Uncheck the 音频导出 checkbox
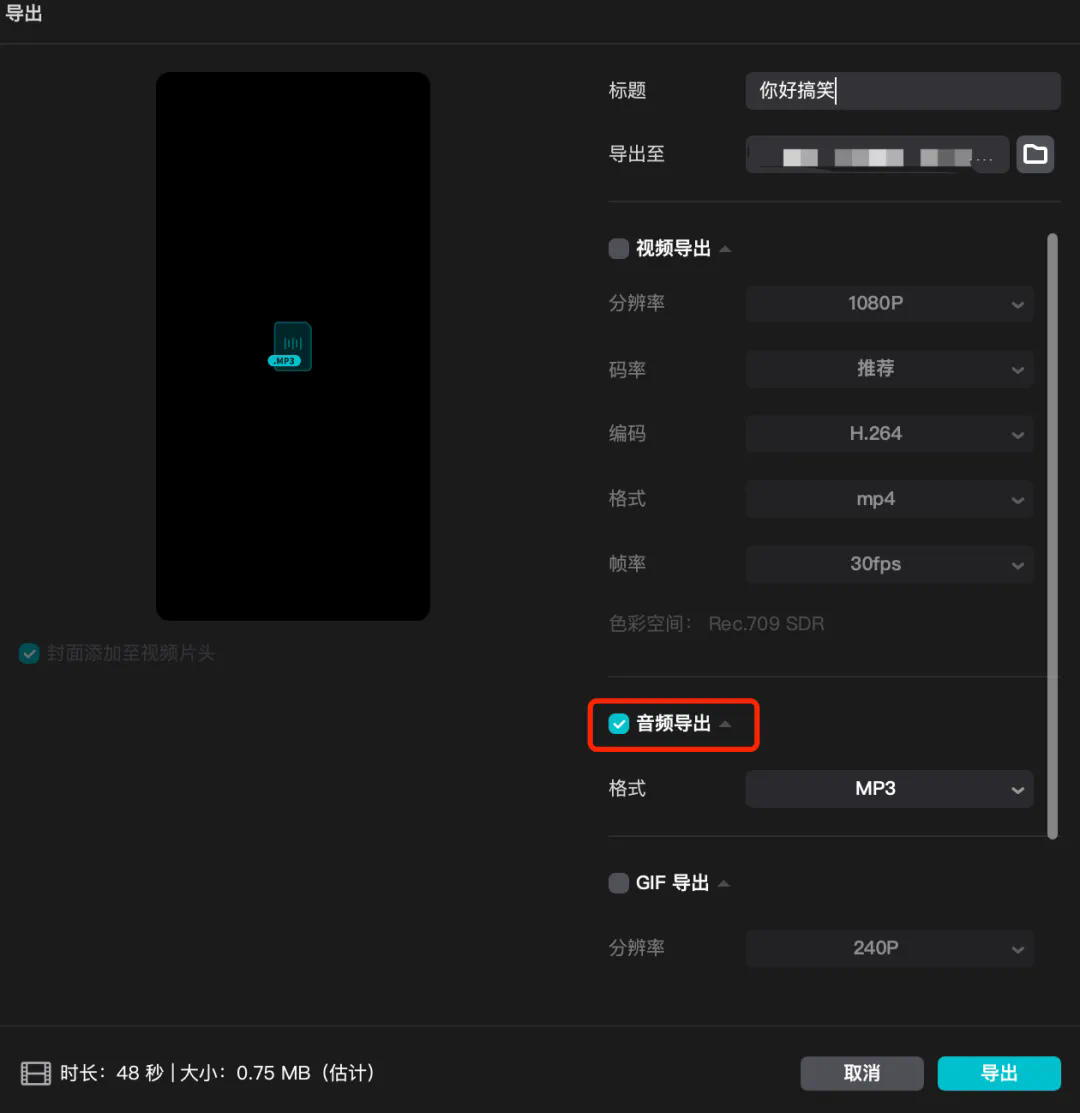 (619, 724)
